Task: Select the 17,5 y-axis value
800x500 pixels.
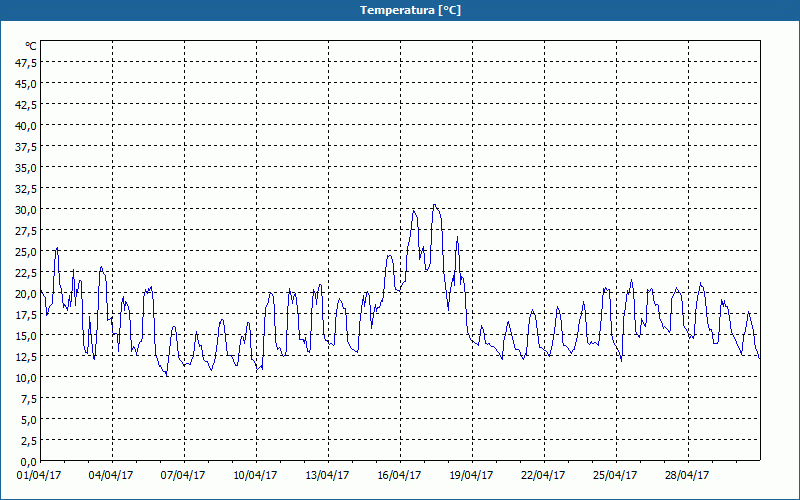Action: pos(26,314)
